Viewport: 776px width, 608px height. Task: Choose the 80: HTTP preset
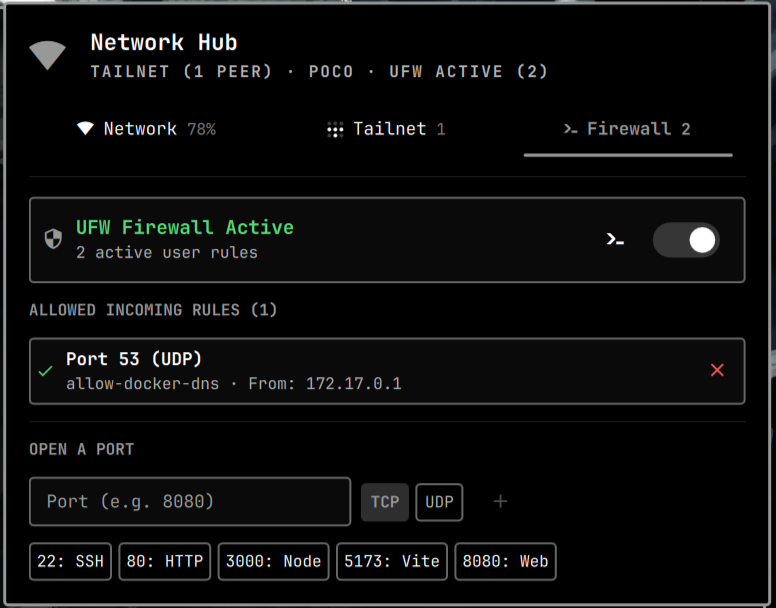click(x=165, y=561)
